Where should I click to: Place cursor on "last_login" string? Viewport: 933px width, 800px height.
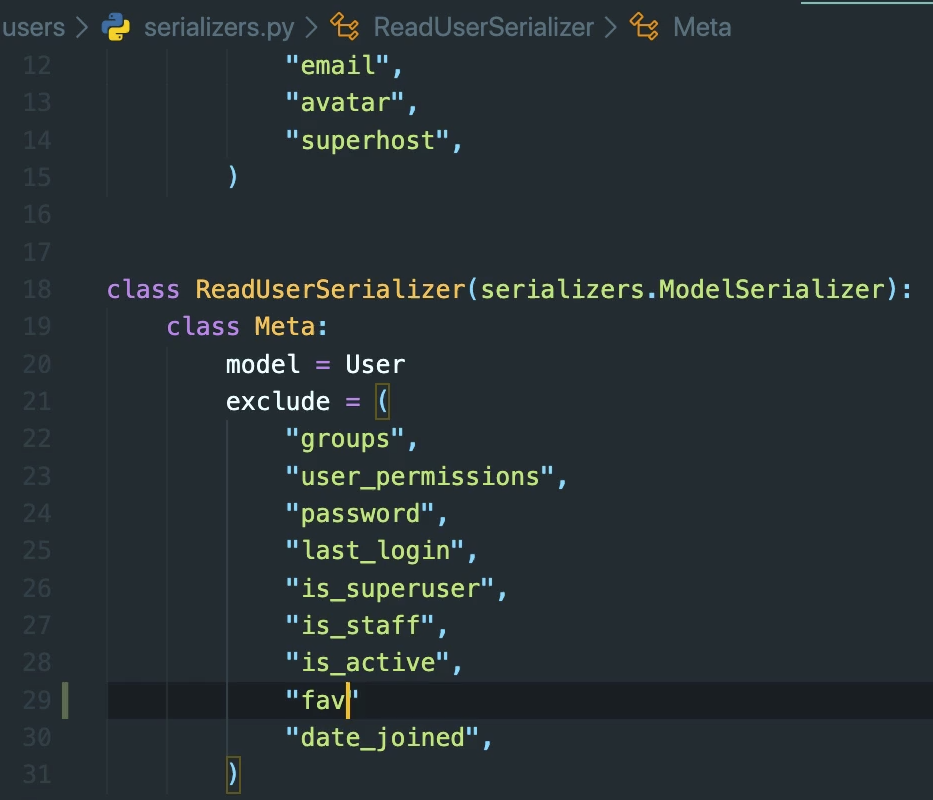pos(374,551)
